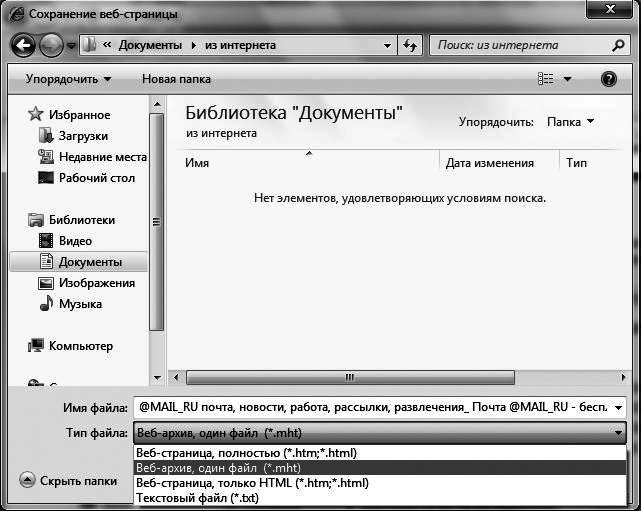The width and height of the screenshot is (641, 511).
Task: Click the Имя файла text field
Action: point(372,407)
